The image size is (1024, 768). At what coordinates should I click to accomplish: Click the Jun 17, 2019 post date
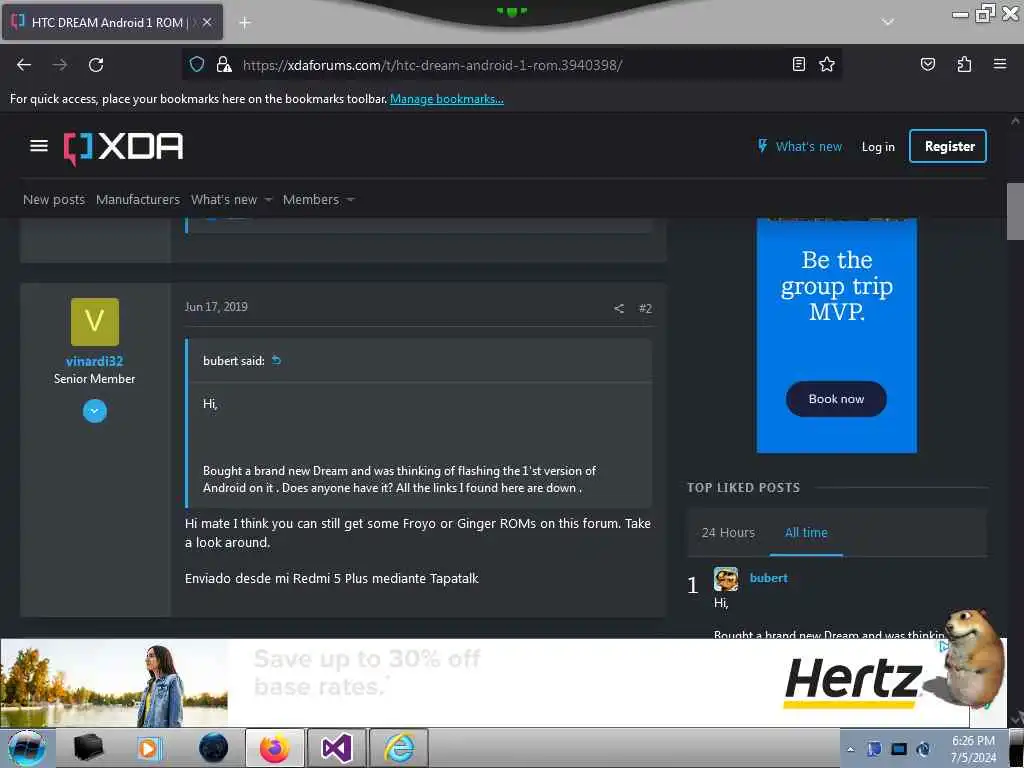[216, 307]
